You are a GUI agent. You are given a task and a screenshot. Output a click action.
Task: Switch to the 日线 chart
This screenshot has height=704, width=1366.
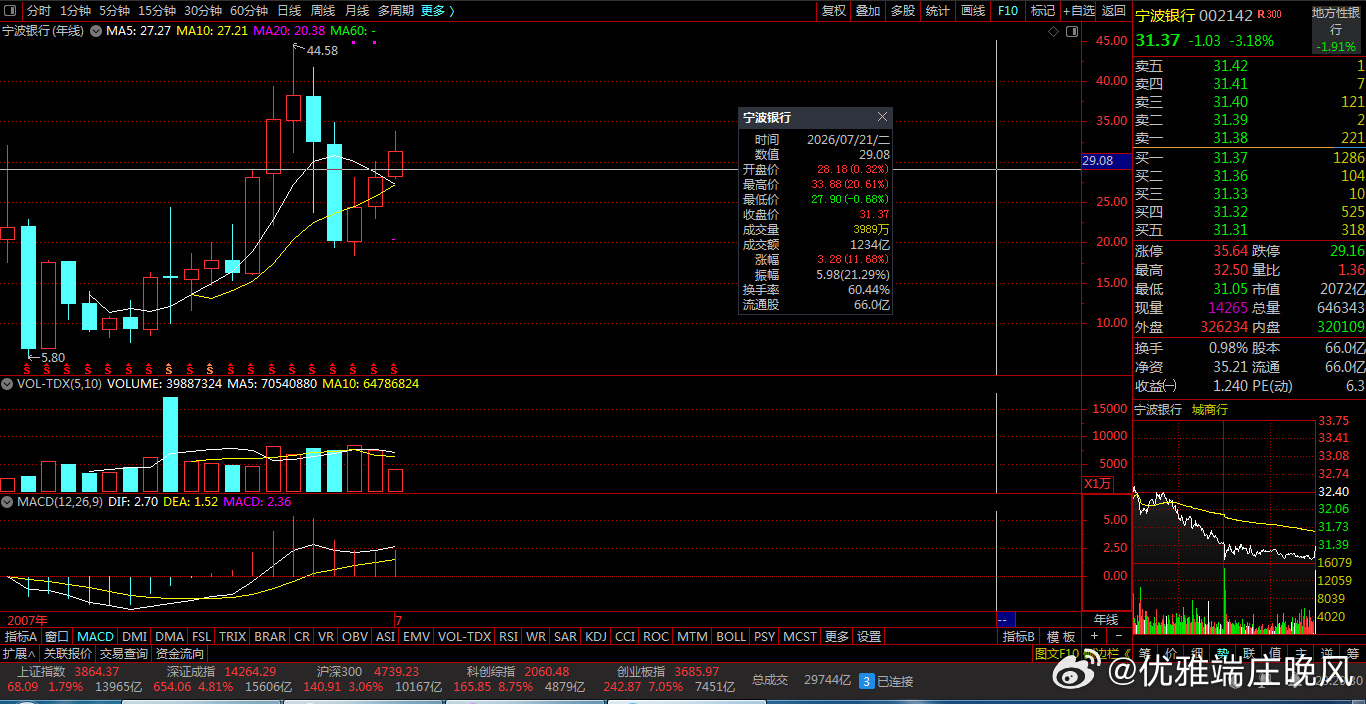[x=289, y=11]
